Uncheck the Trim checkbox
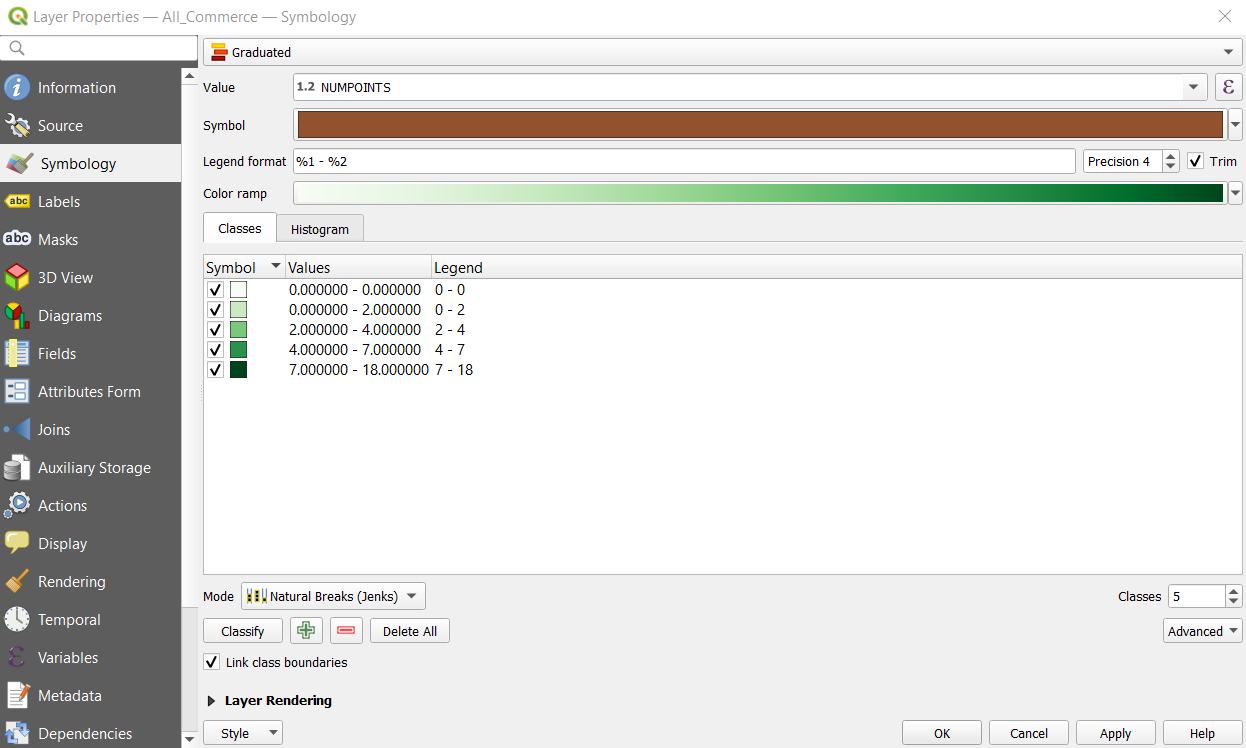 1196,161
